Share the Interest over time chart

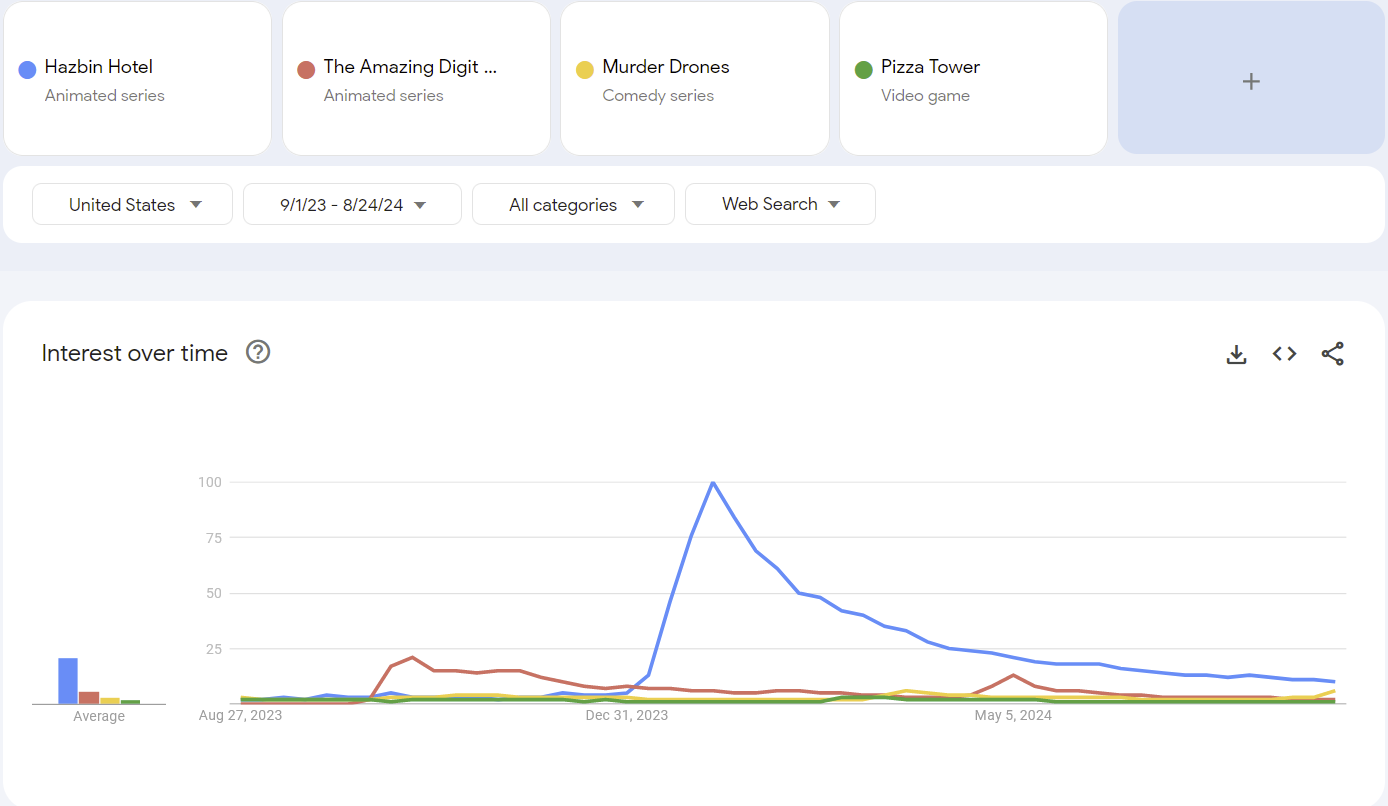1333,354
